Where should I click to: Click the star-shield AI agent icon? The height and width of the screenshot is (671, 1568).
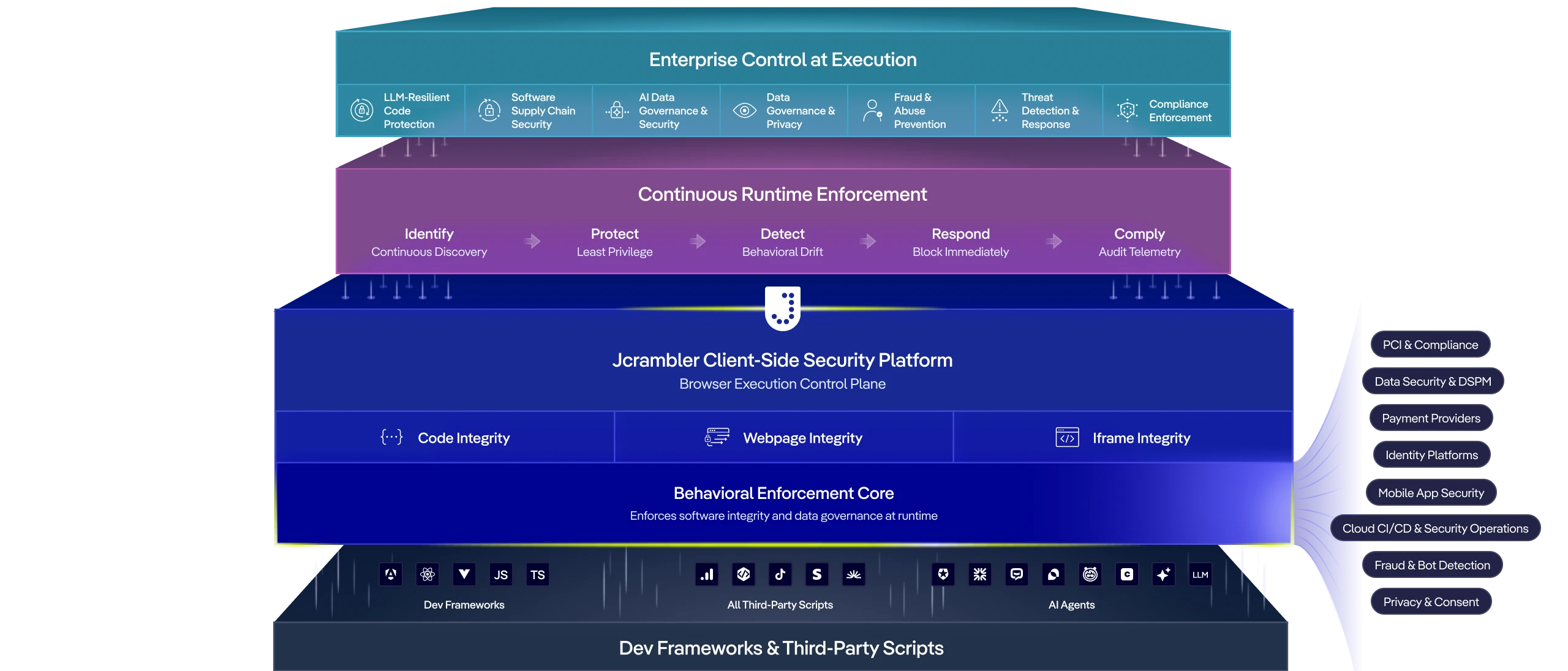tap(943, 574)
